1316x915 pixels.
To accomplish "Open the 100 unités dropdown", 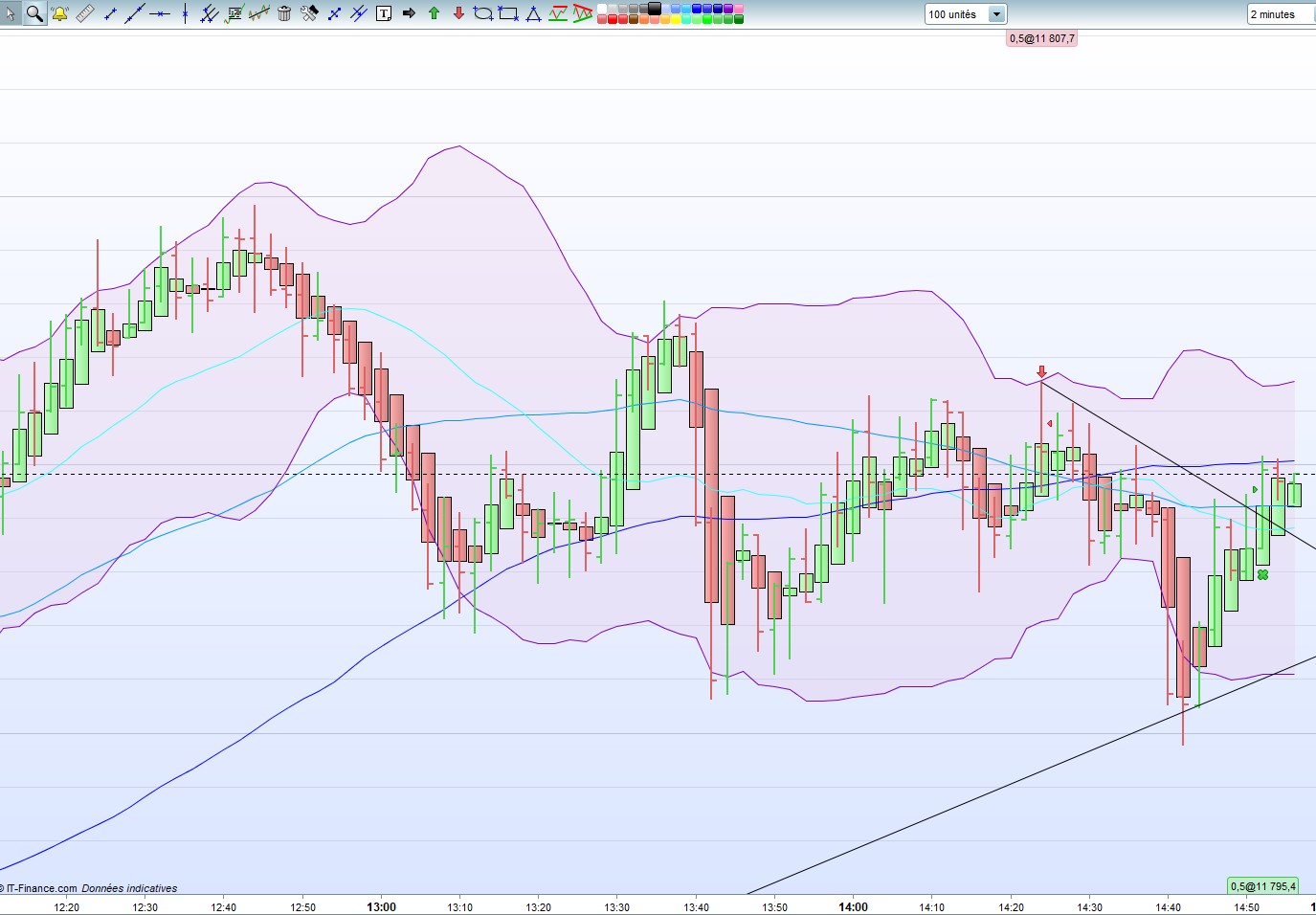I will (x=966, y=14).
